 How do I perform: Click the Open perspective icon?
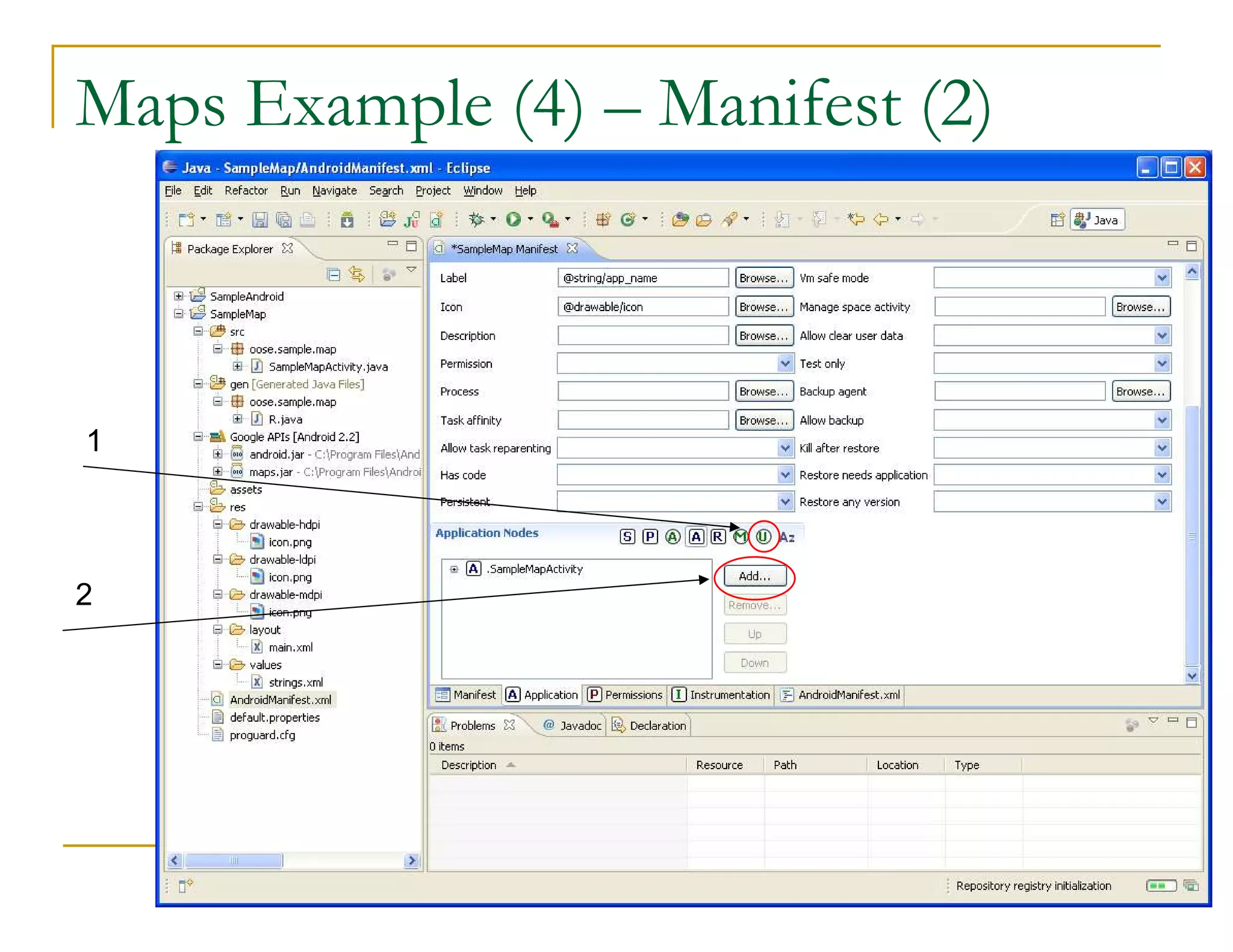[1057, 220]
